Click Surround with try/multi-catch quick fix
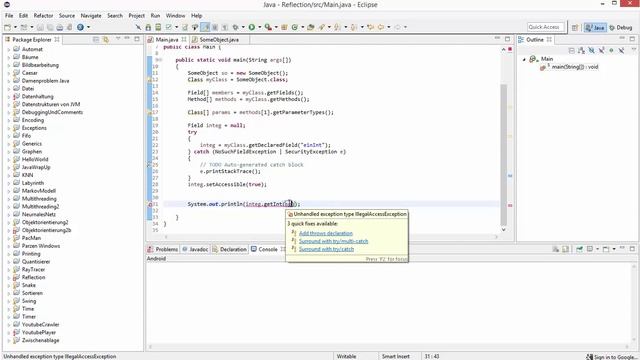This screenshot has width=640, height=360. (333, 241)
